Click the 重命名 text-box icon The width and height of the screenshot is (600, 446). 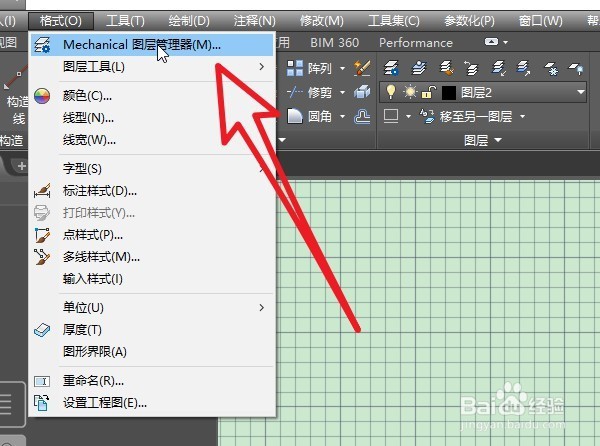[42, 381]
